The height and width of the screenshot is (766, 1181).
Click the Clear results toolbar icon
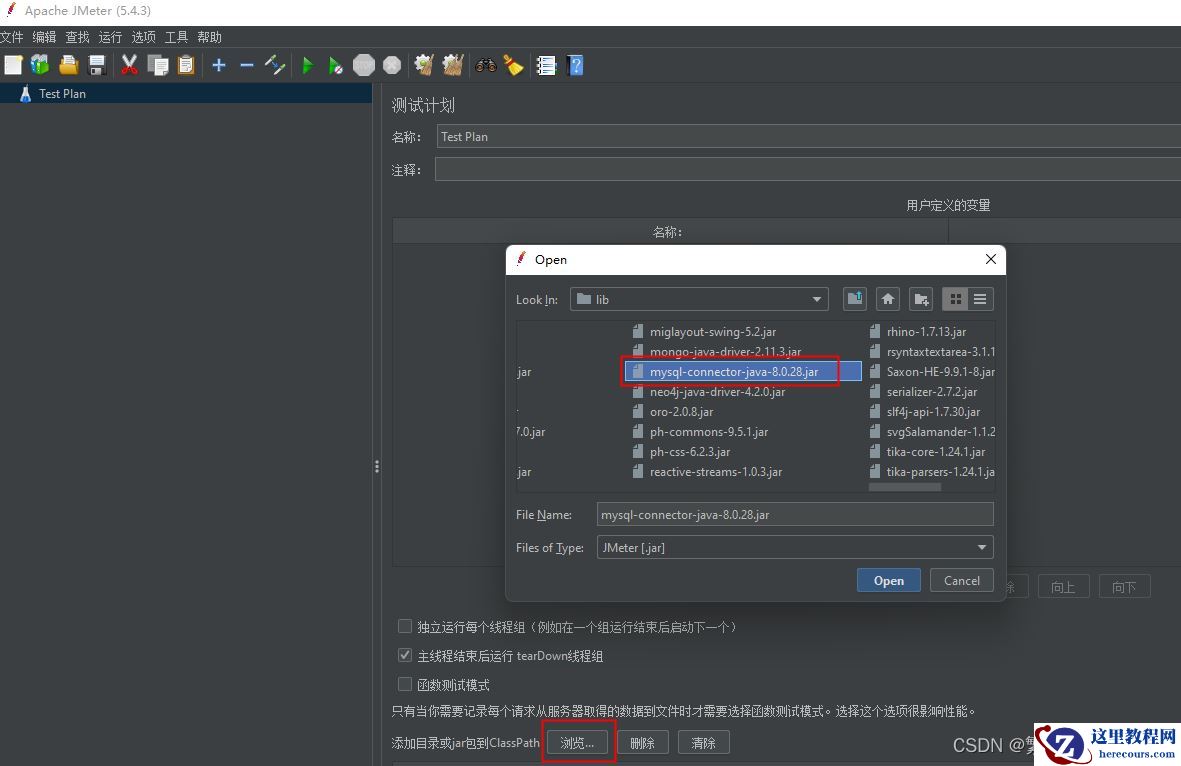424,66
